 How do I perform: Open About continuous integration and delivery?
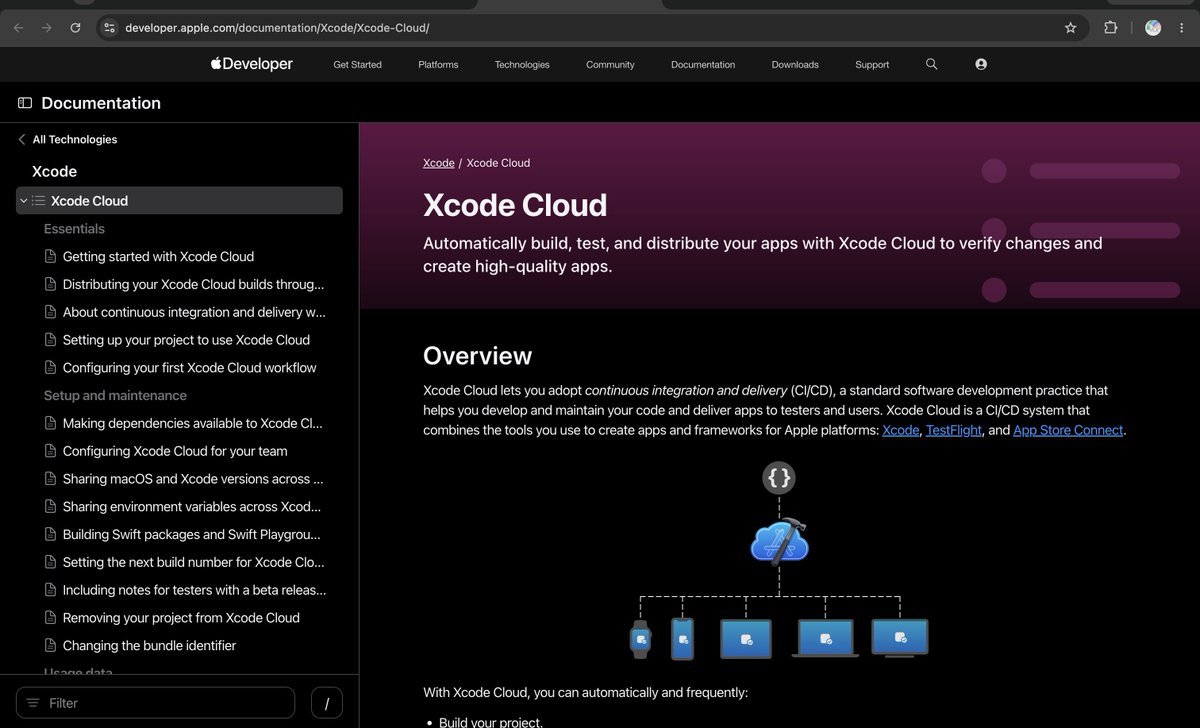point(194,313)
